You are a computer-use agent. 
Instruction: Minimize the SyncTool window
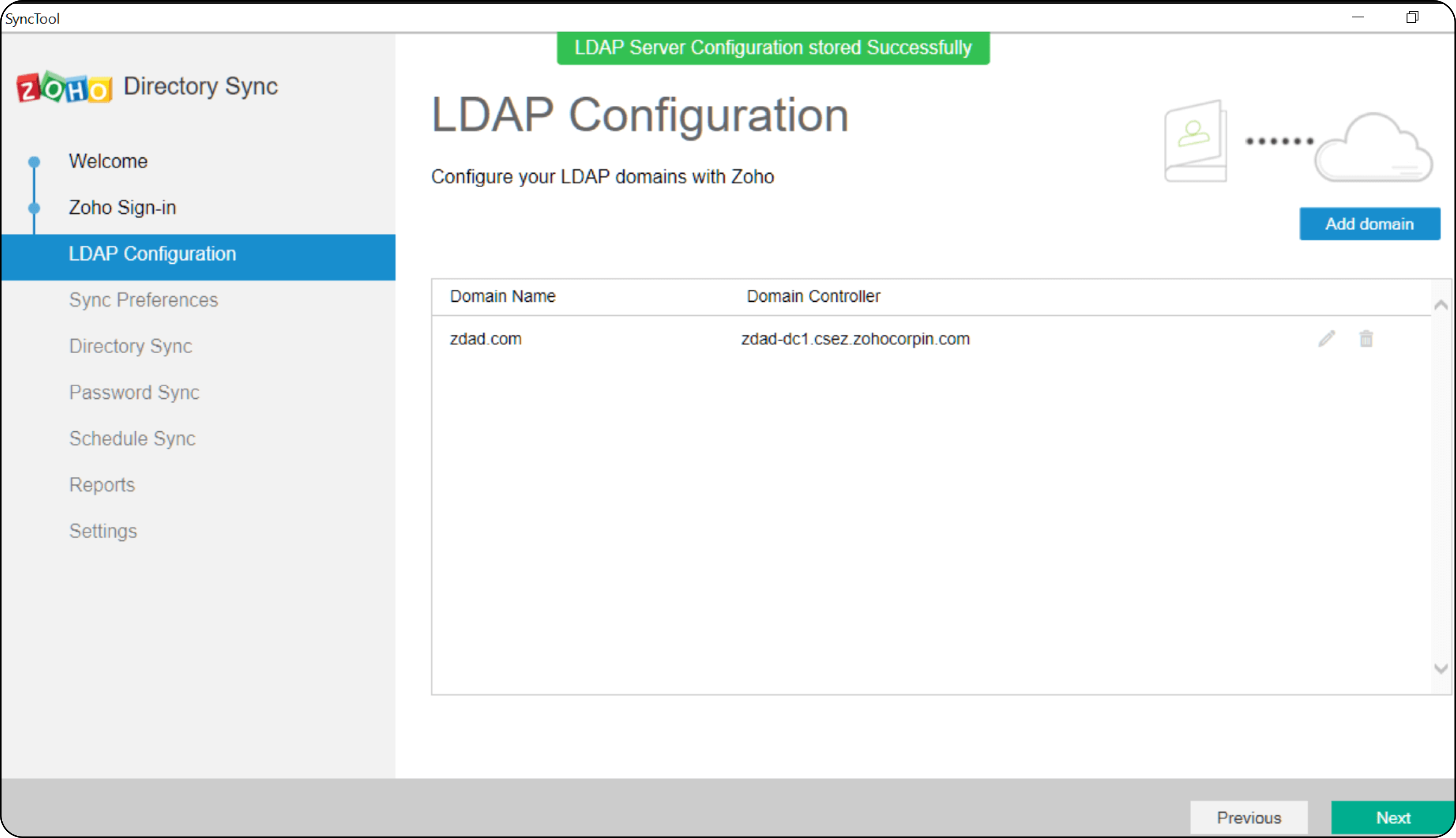[1358, 17]
